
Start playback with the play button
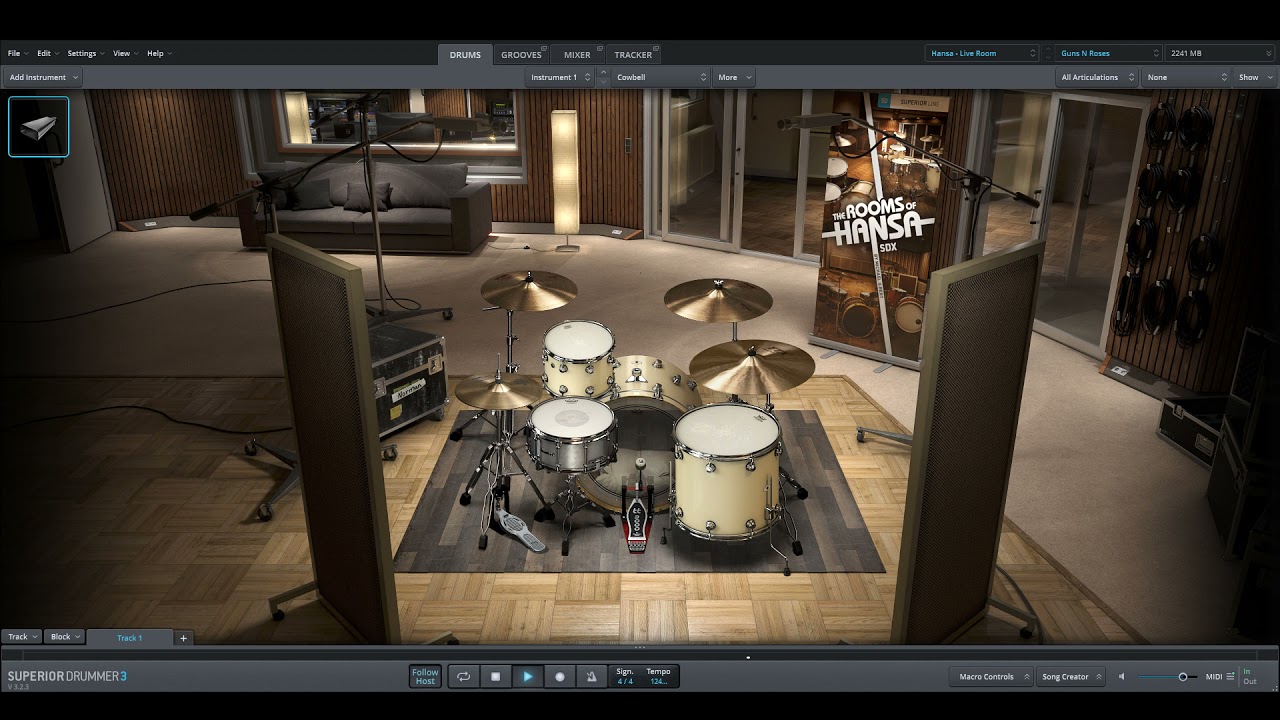click(528, 677)
